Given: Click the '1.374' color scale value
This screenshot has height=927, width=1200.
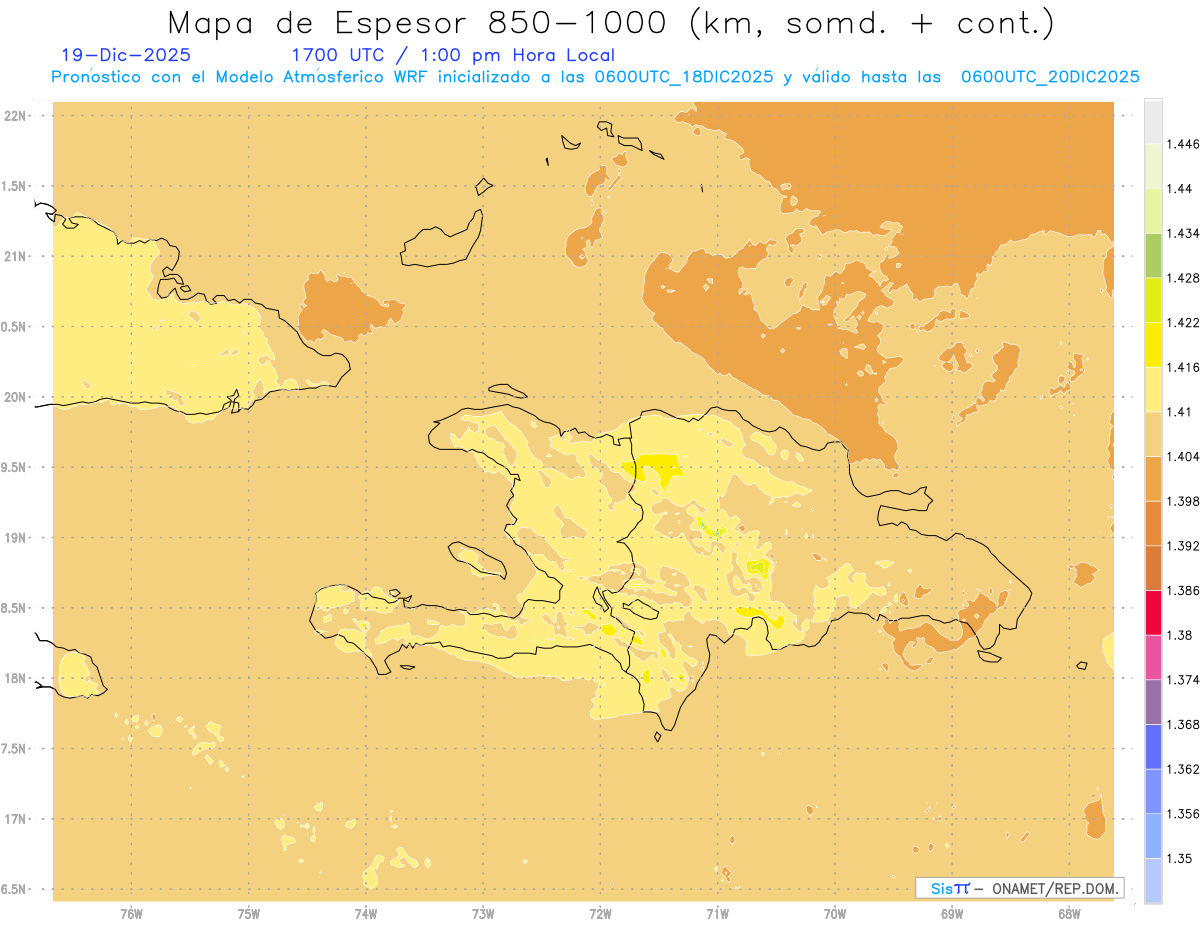Looking at the screenshot, I should point(1183,680).
